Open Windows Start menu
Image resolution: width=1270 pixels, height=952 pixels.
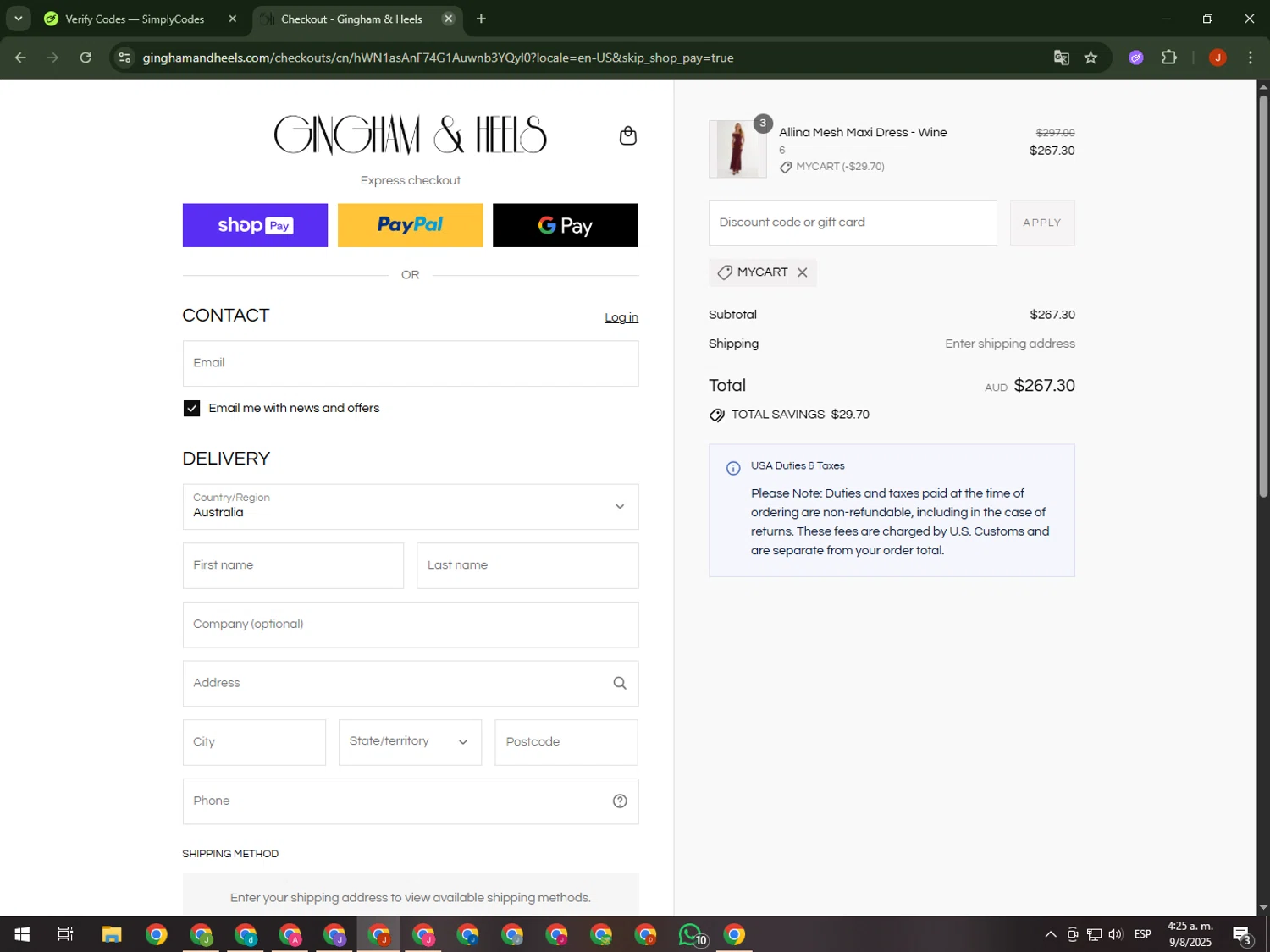tap(22, 934)
